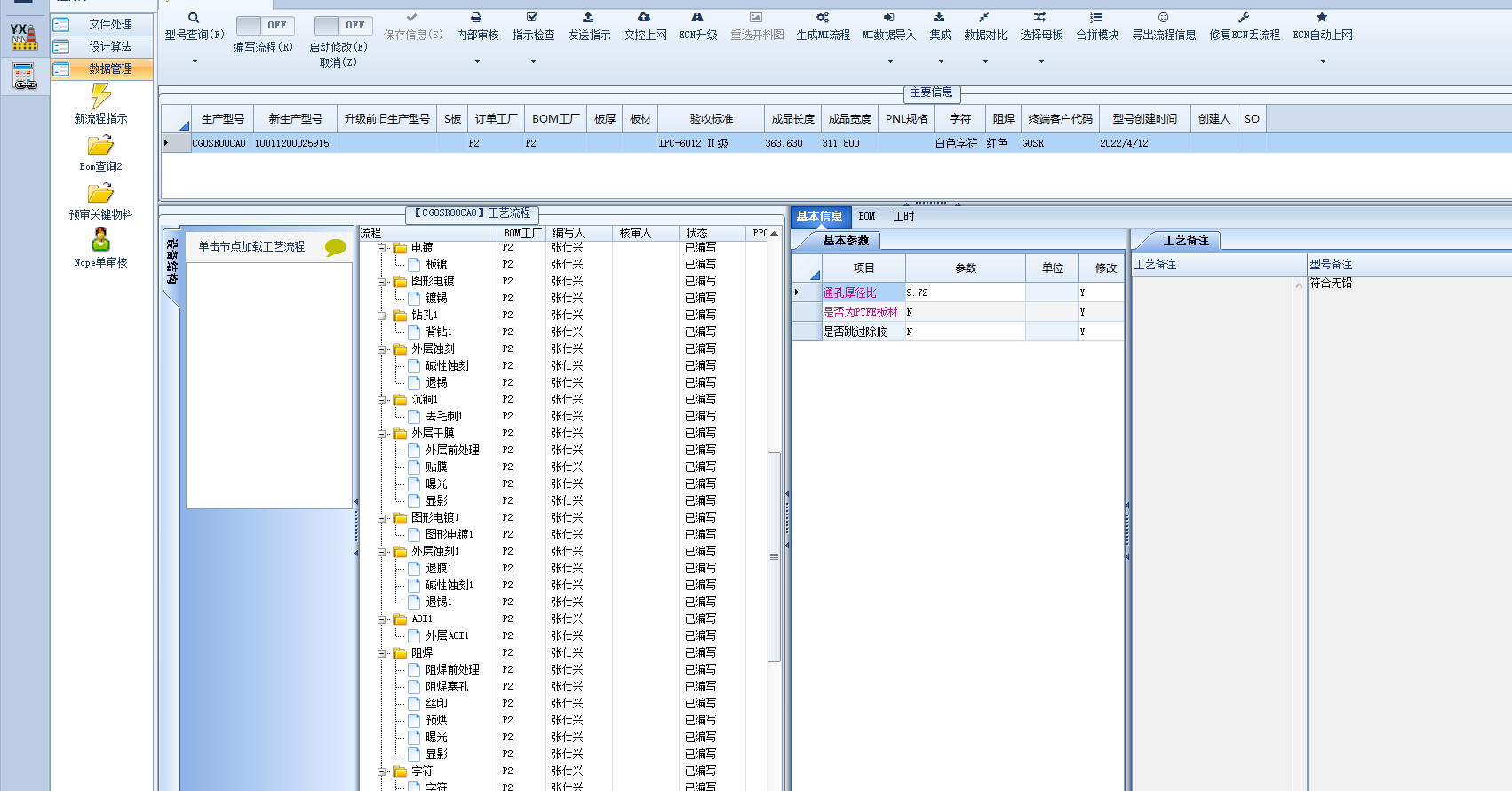Click the 型号查询(F) search icon
The width and height of the screenshot is (1512, 791).
point(194,18)
